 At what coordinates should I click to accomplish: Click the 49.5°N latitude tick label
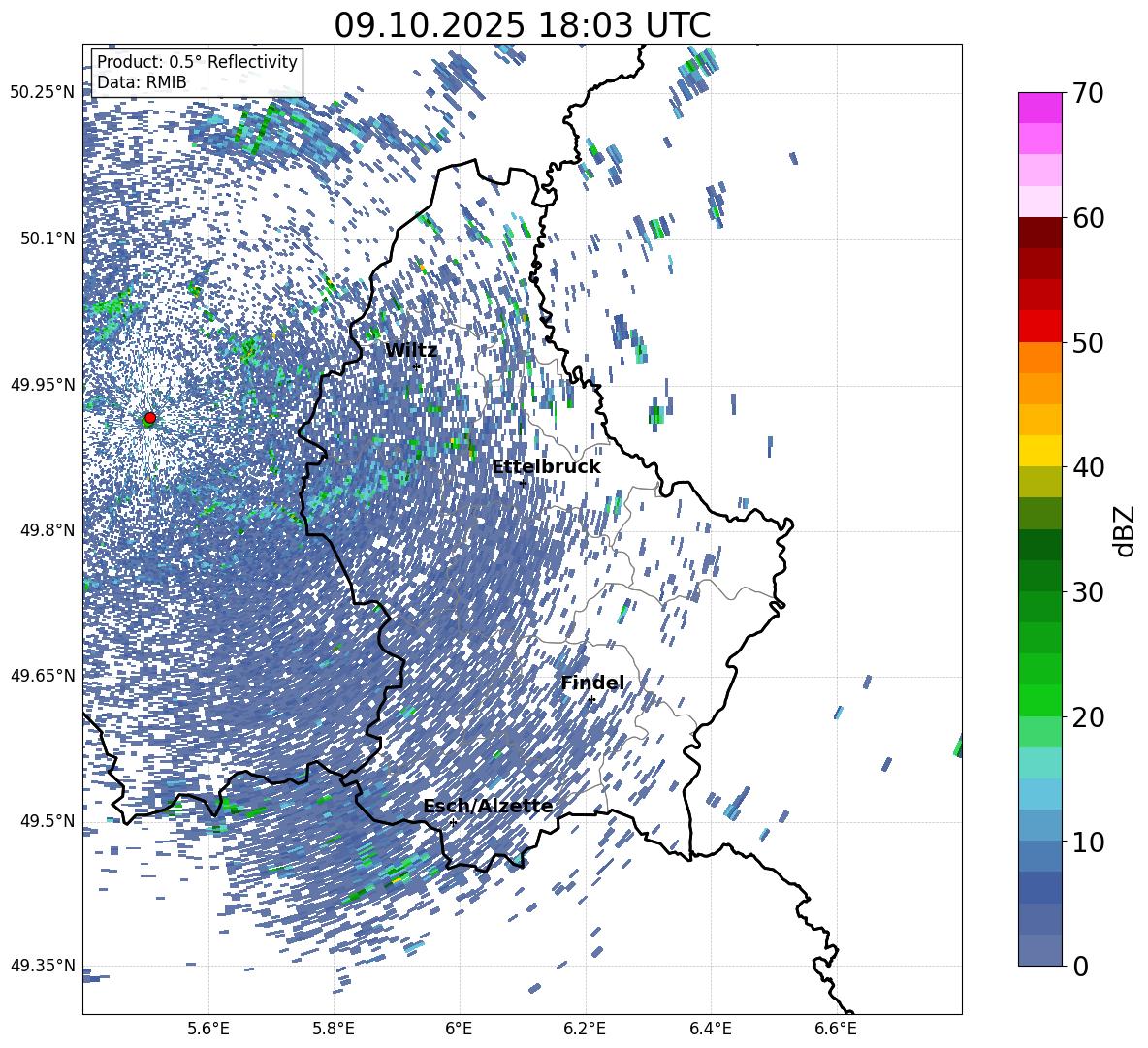[47, 821]
